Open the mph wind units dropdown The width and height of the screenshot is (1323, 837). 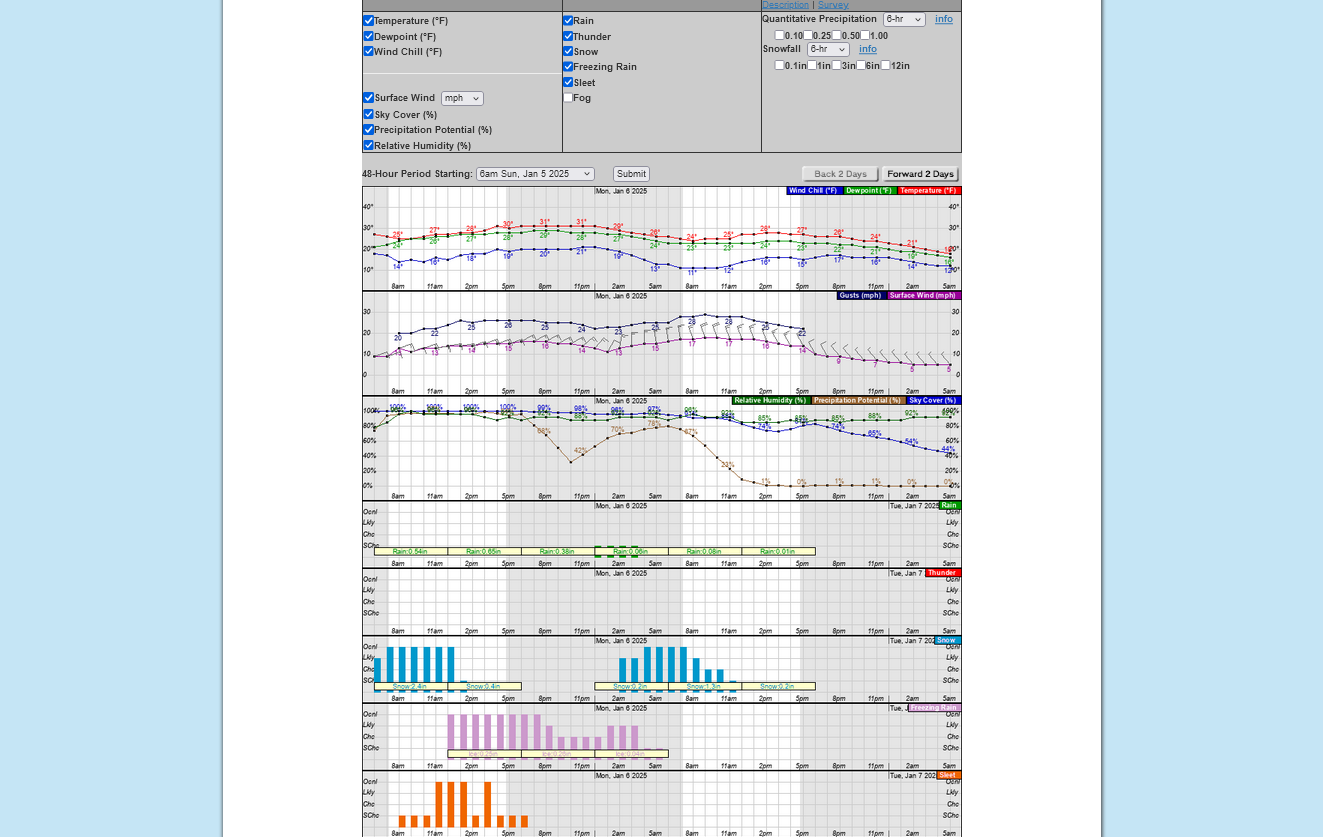462,98
